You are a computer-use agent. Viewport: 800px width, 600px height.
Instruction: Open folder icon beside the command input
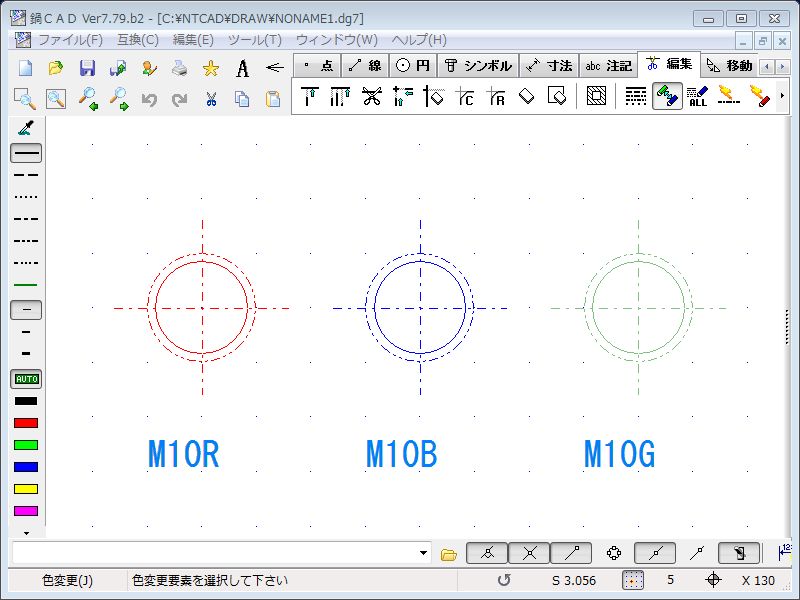click(x=448, y=554)
